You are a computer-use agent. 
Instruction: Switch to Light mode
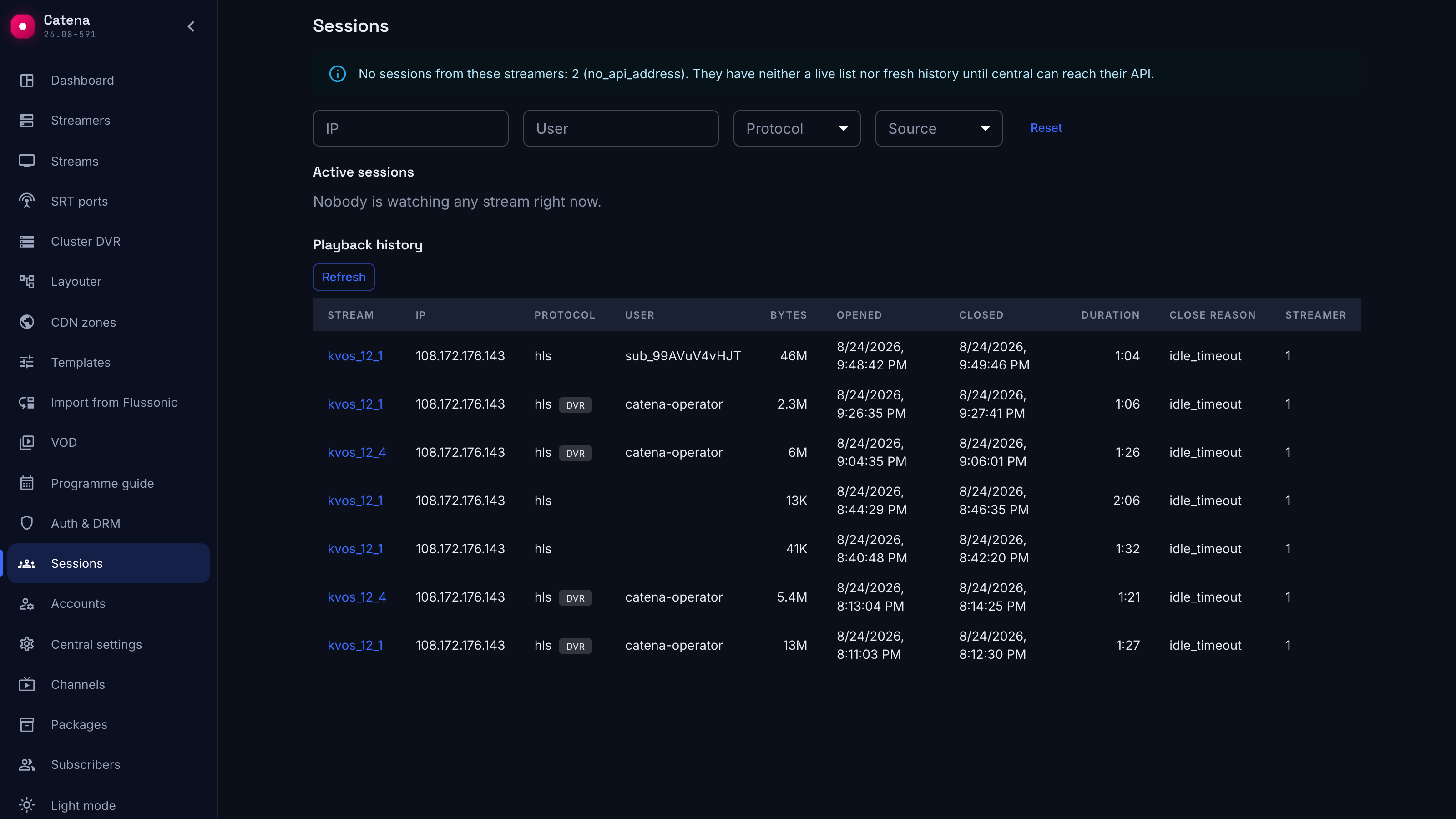(x=109, y=805)
